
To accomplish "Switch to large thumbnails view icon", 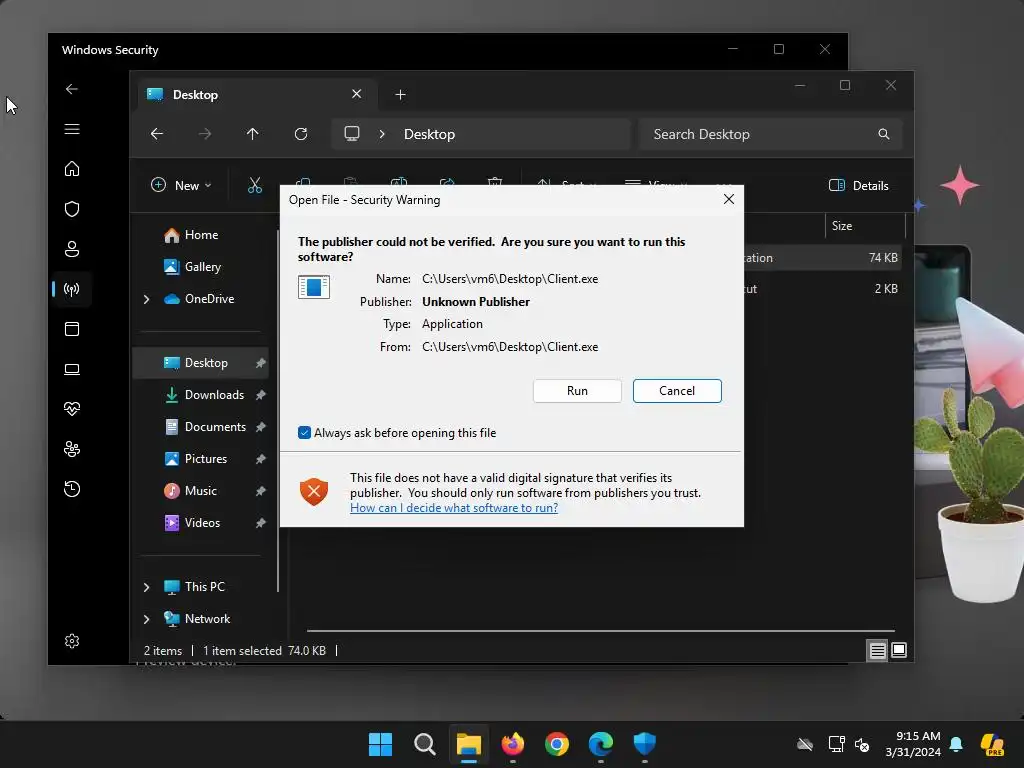I will [899, 650].
